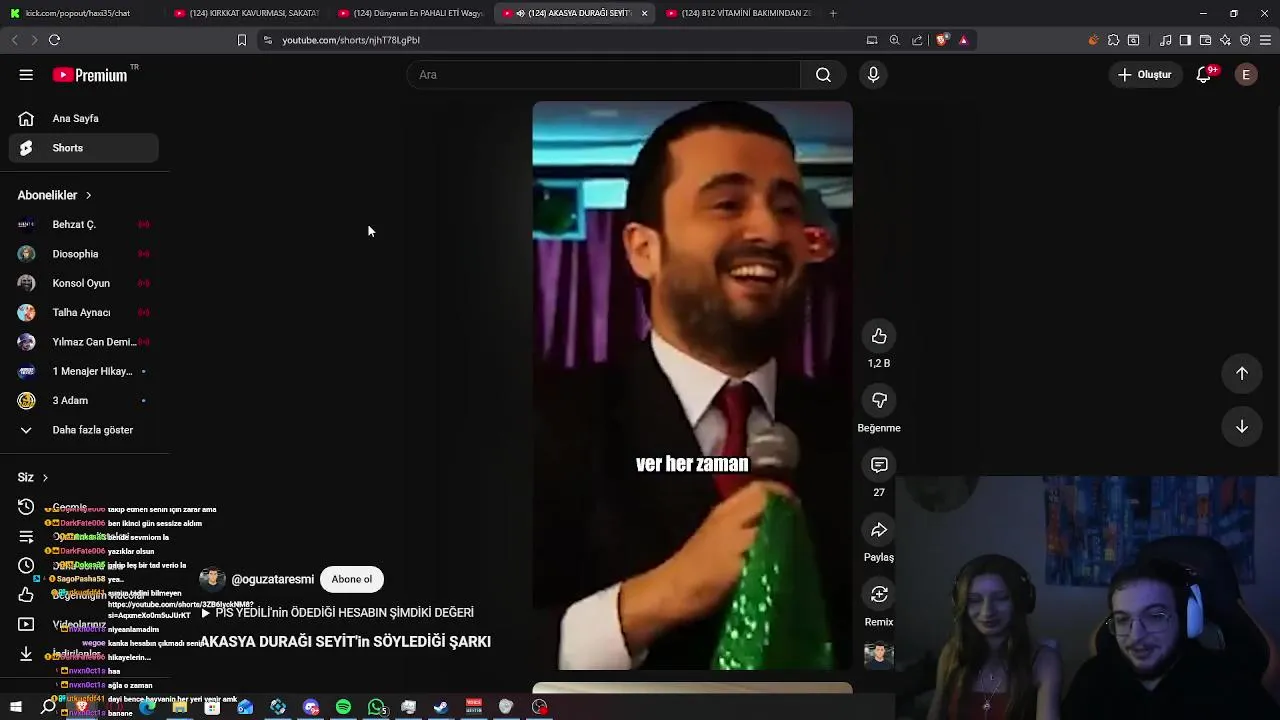Open Brave wallet icon in toolbar
The height and width of the screenshot is (720, 1280).
1205,40
